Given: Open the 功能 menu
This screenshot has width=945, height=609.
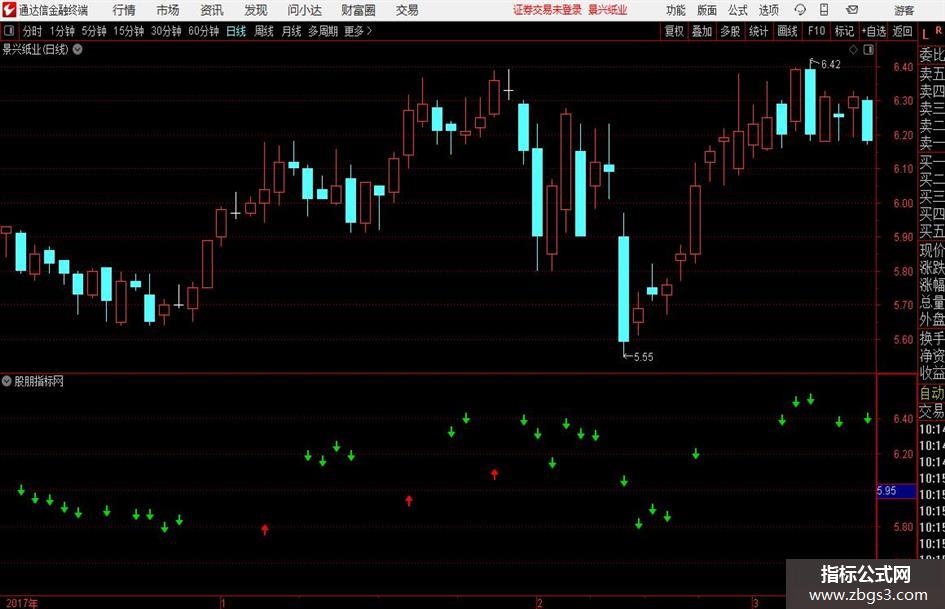Looking at the screenshot, I should pos(676,10).
